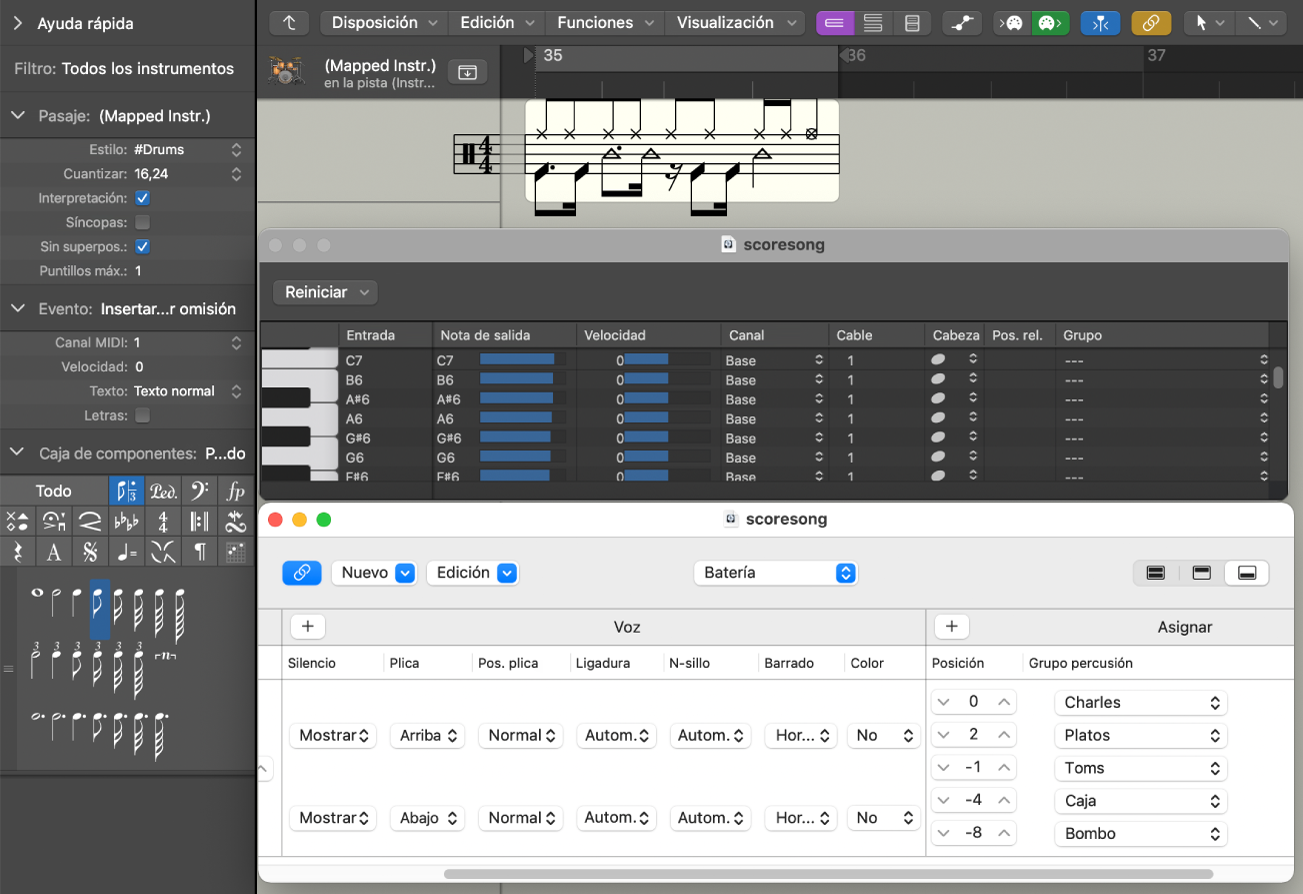
Task: Click the Todo button in component box
Action: 54,491
